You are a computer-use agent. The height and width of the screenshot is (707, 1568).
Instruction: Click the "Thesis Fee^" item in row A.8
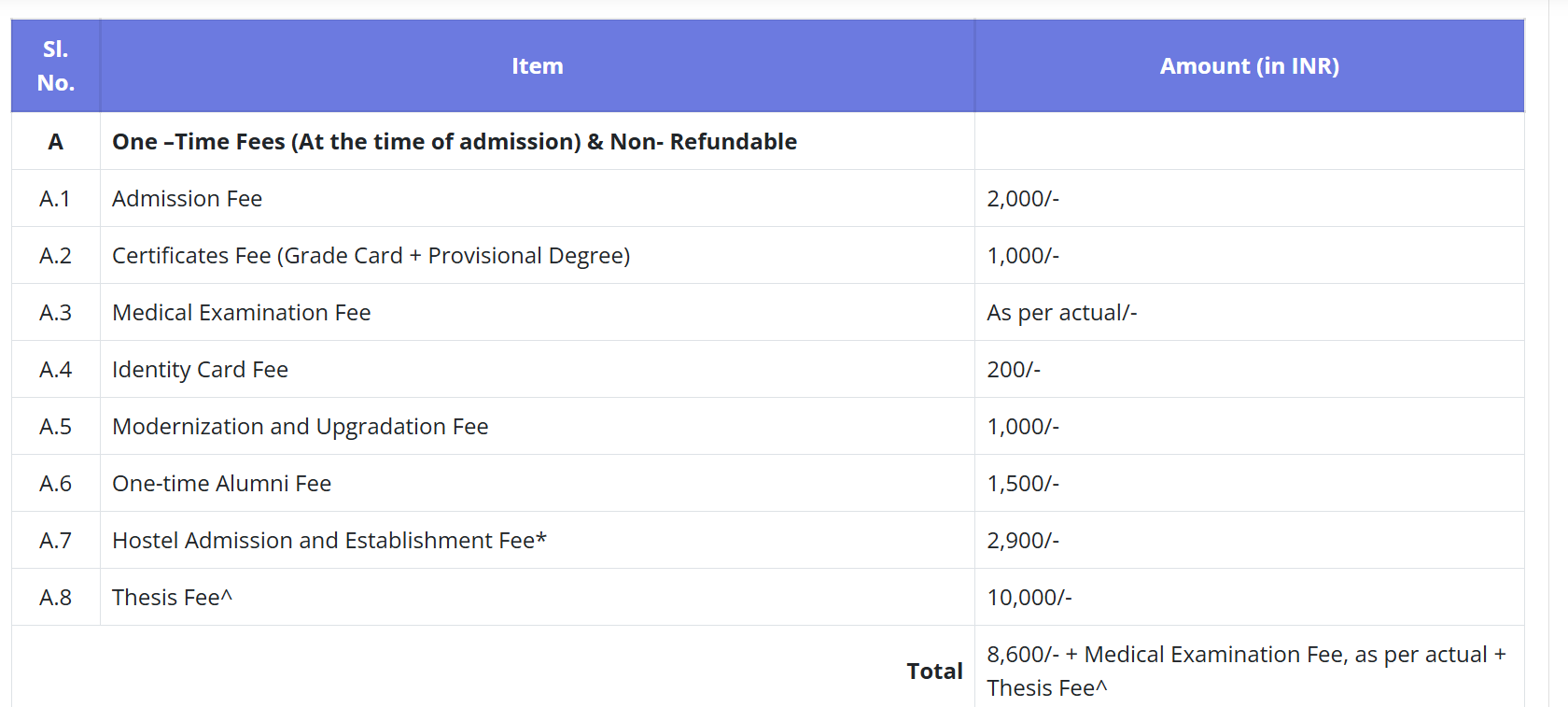pyautogui.click(x=172, y=598)
